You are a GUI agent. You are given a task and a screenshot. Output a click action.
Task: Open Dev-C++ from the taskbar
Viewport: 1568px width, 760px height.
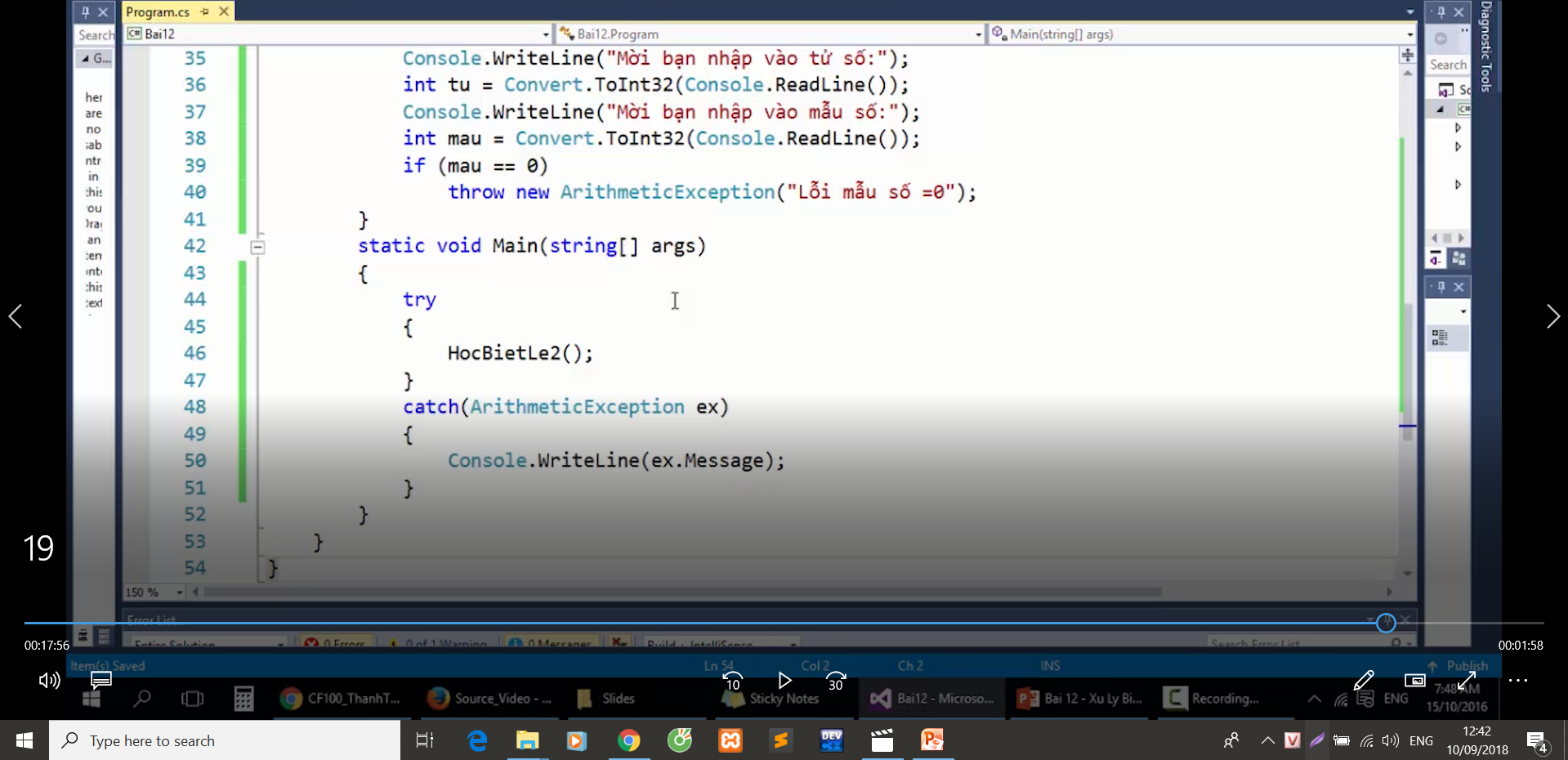pyautogui.click(x=832, y=740)
